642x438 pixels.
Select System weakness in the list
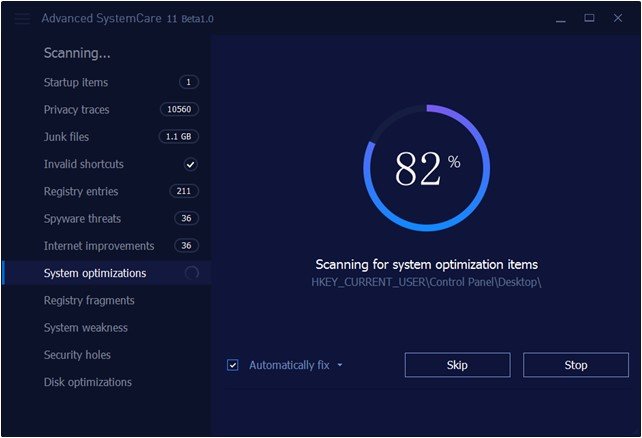tap(106, 327)
